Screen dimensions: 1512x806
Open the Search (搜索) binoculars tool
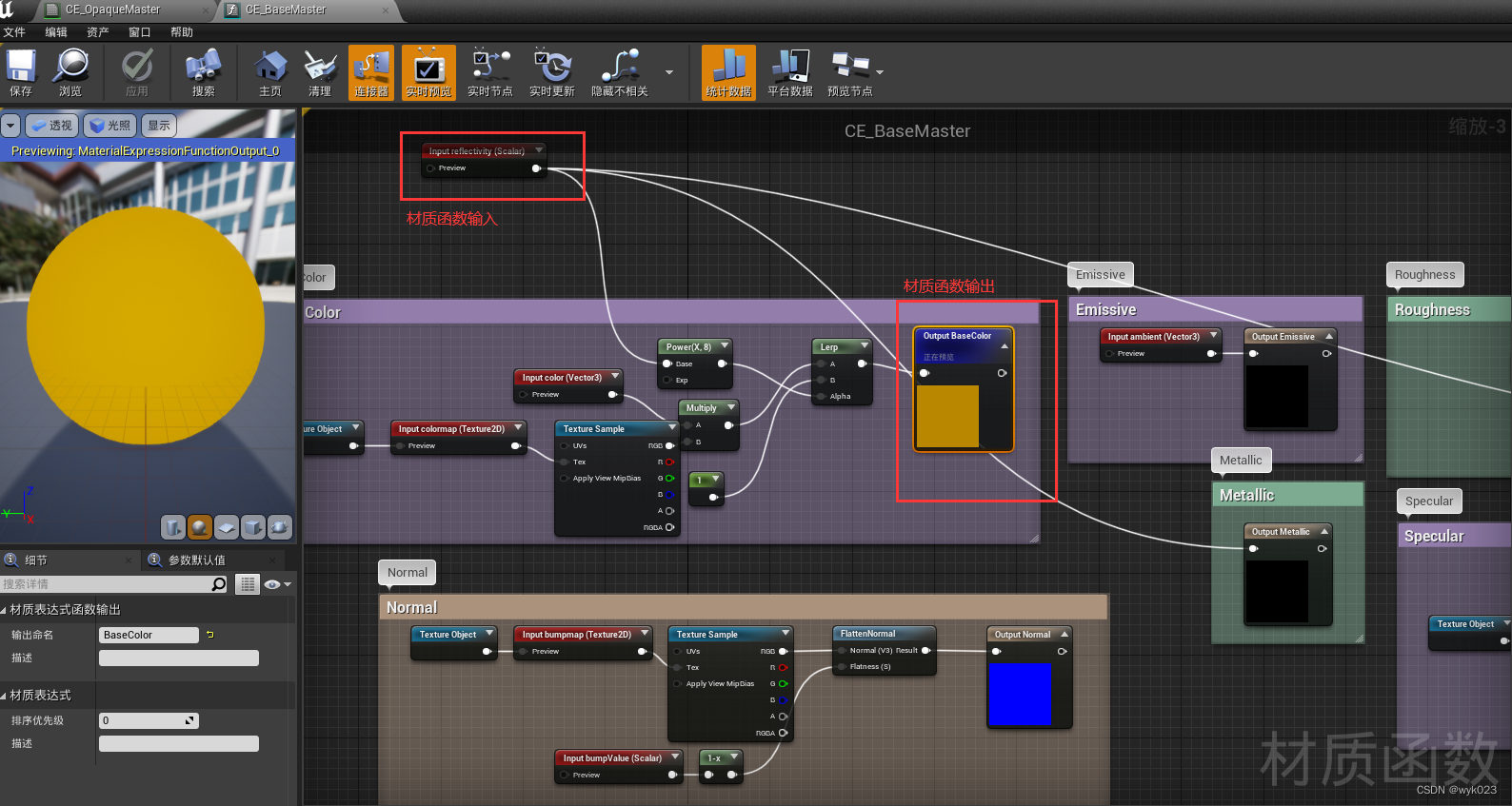pos(203,72)
